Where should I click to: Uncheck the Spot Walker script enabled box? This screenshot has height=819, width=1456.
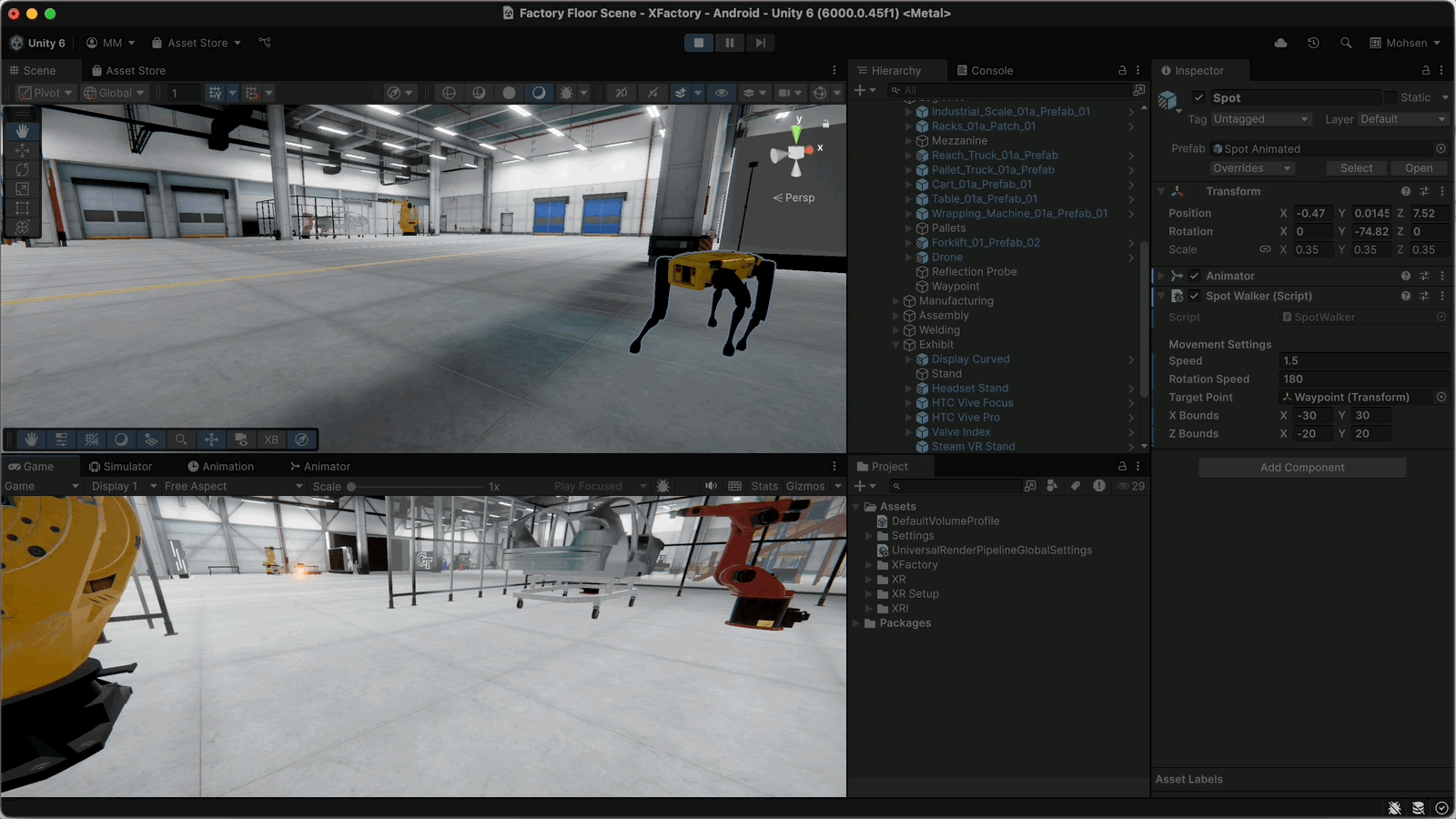pyautogui.click(x=1195, y=296)
